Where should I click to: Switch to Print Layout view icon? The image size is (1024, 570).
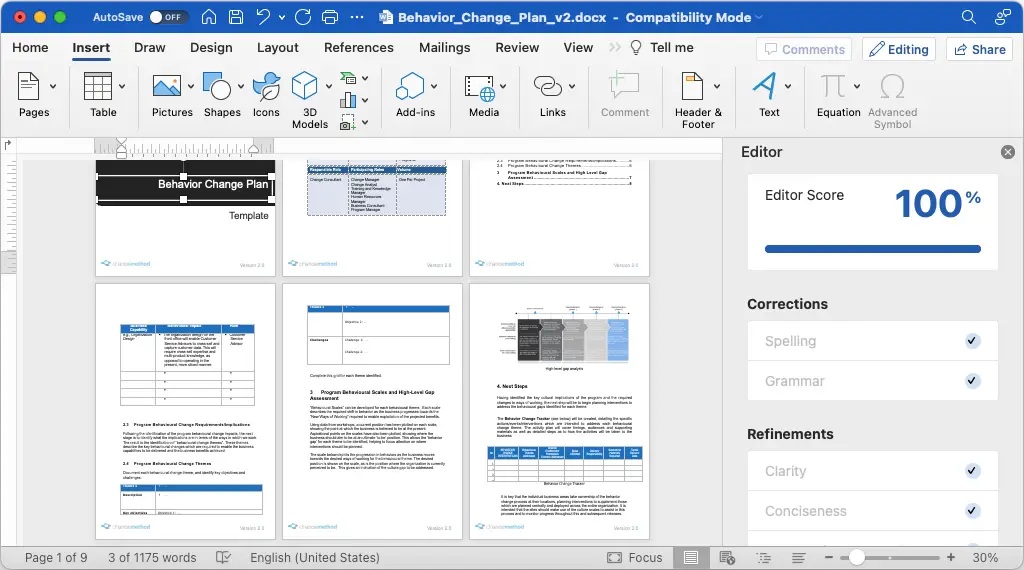[x=691, y=557]
